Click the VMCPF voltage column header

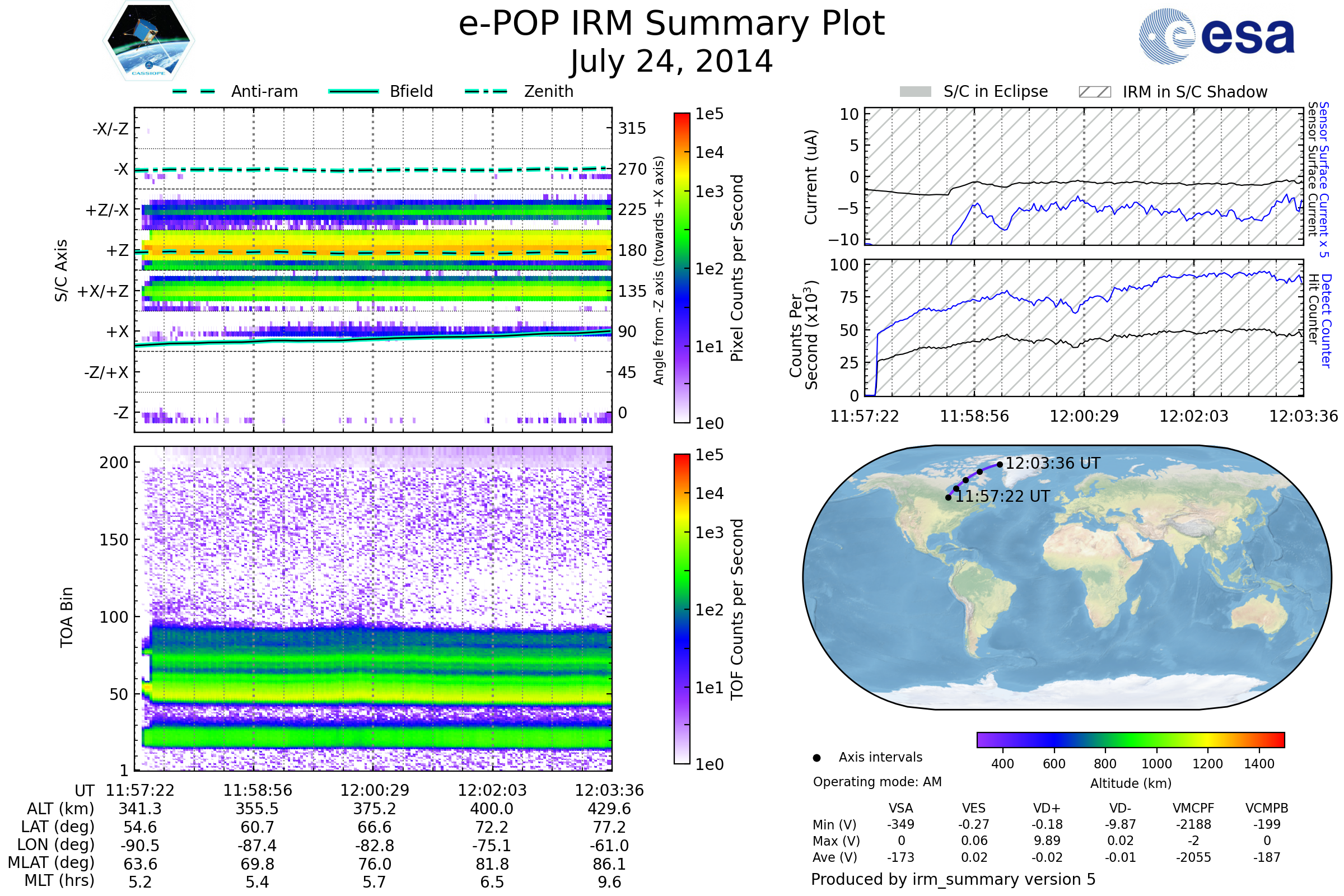click(1193, 808)
